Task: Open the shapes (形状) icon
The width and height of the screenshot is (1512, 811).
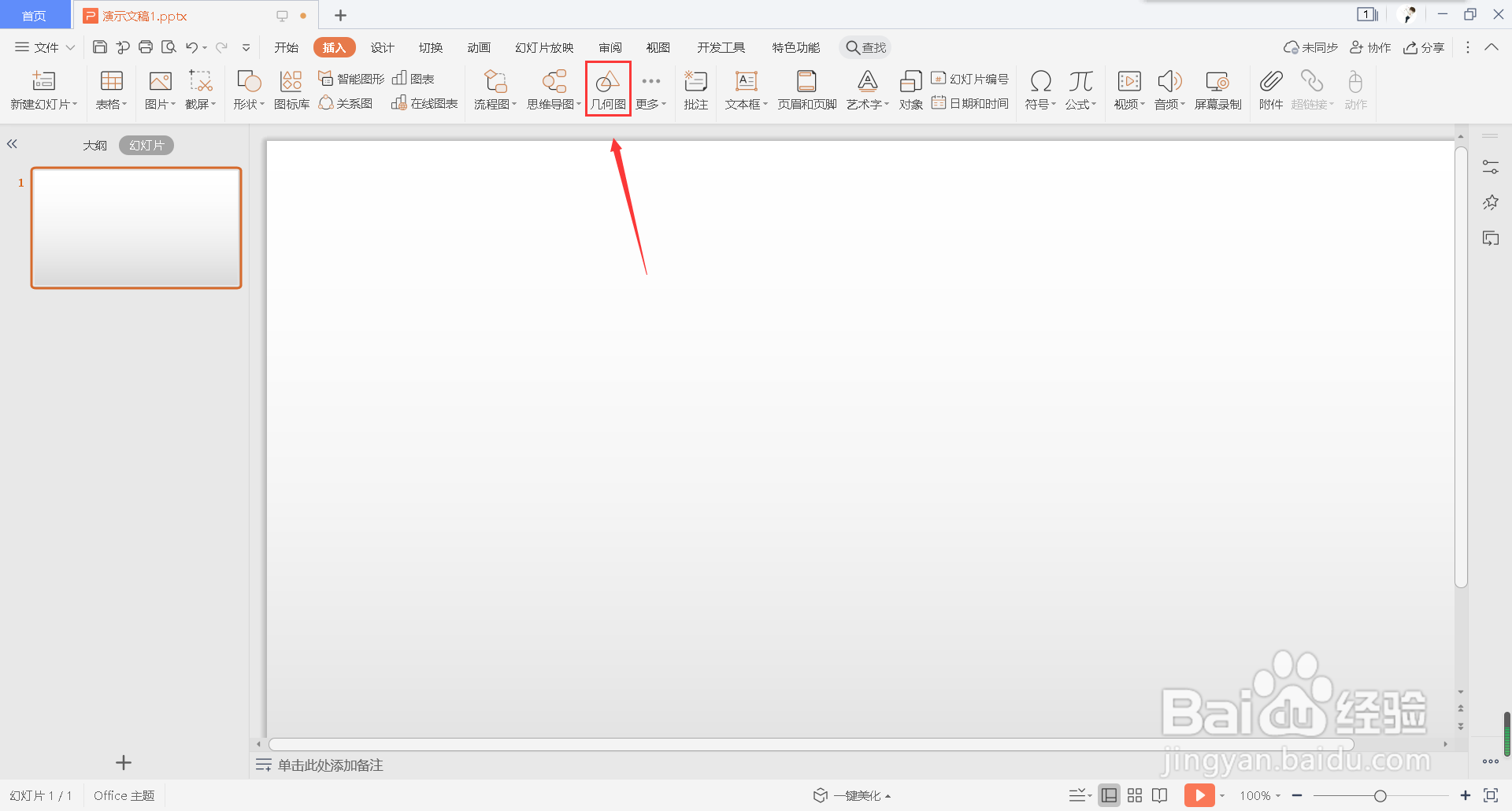Action: [x=249, y=81]
